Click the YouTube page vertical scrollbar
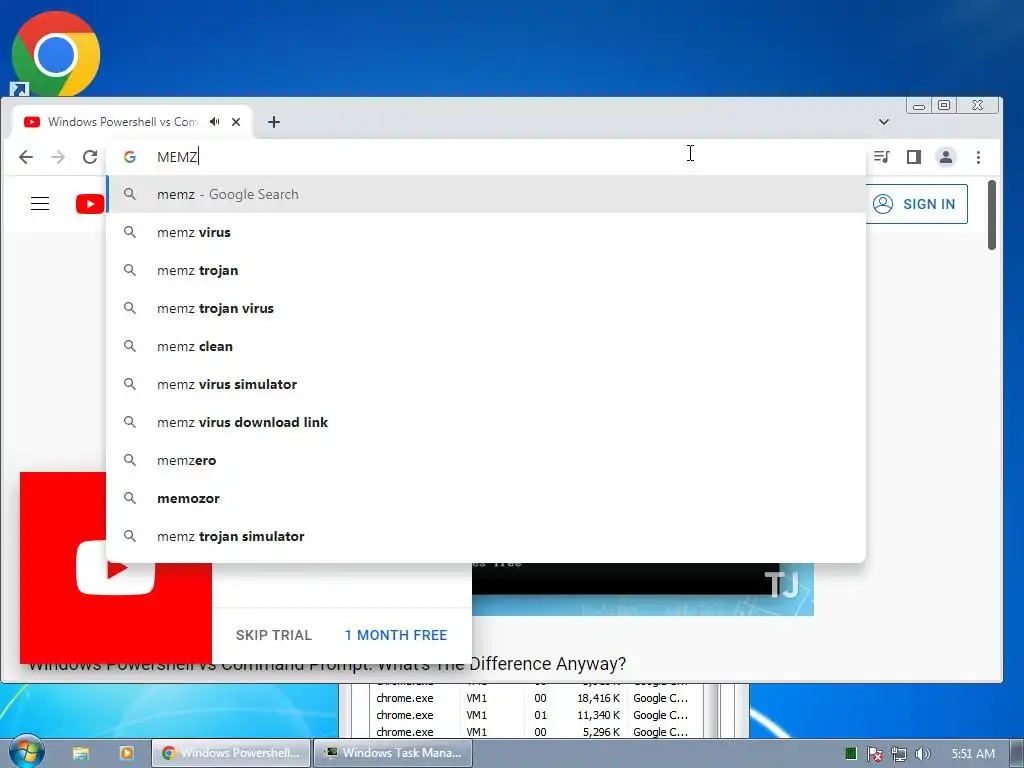The image size is (1024, 768). pyautogui.click(x=991, y=215)
